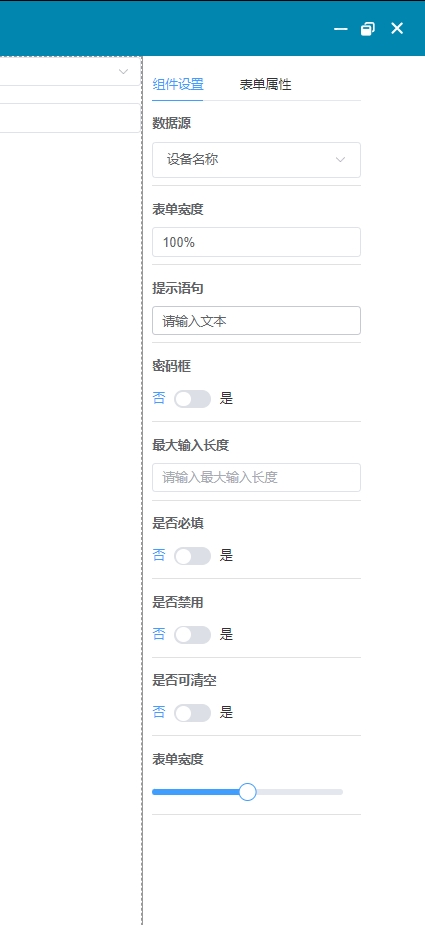425x925 pixels.
Task: Click the empty input in the left canvas
Action: click(70, 118)
